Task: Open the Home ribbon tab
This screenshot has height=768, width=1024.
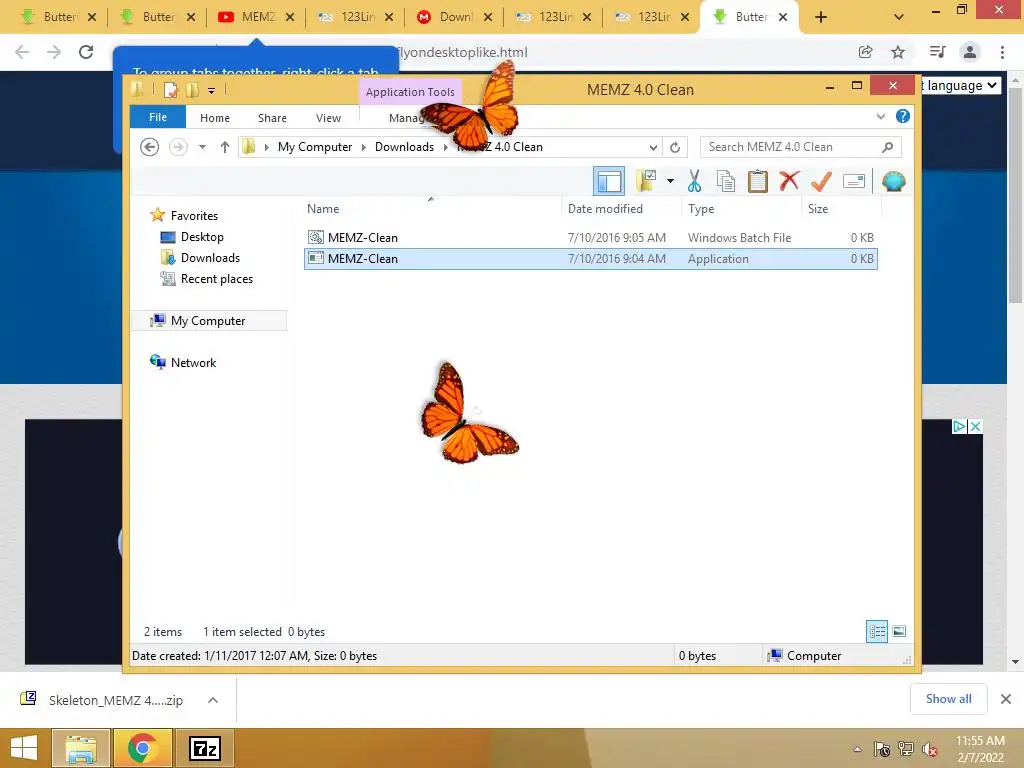Action: click(215, 118)
